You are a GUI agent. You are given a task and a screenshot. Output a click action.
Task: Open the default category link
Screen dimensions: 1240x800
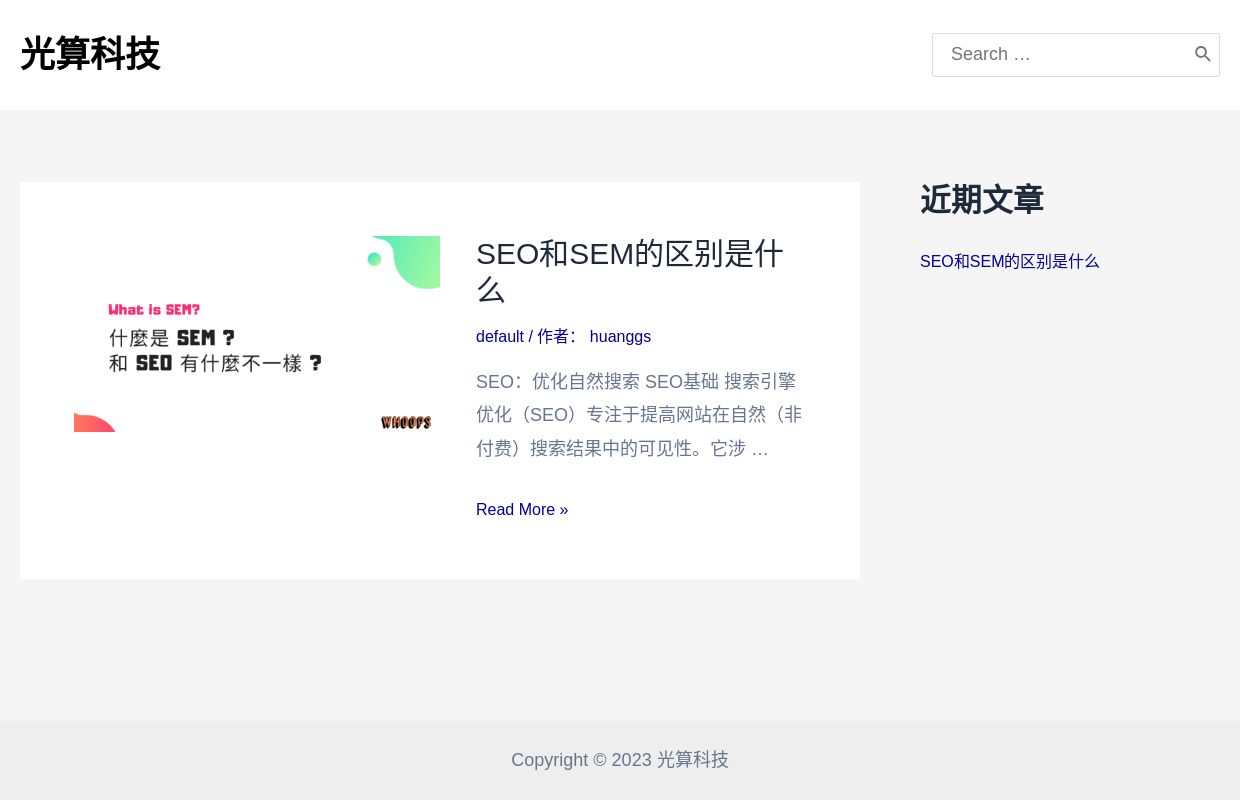click(500, 336)
